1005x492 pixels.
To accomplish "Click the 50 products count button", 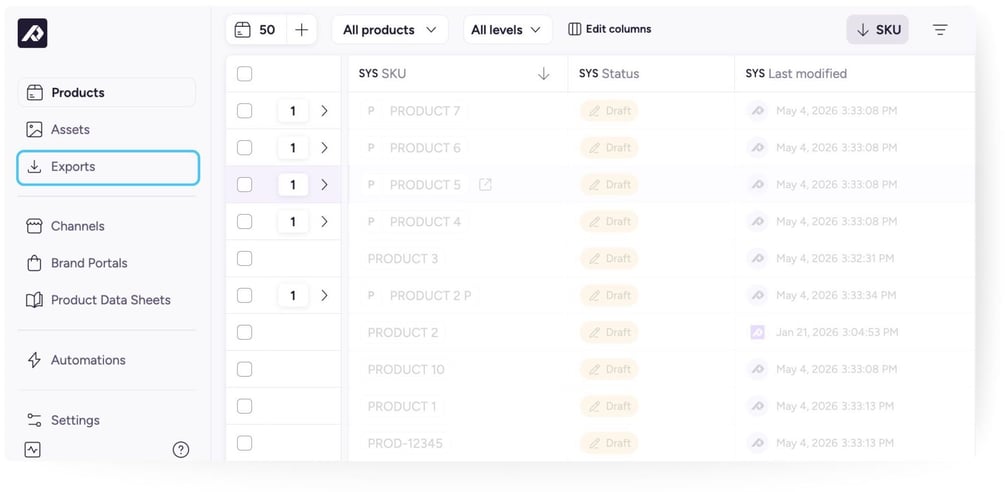I will [255, 29].
